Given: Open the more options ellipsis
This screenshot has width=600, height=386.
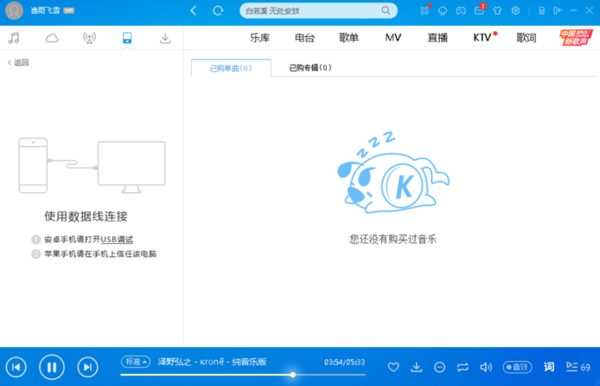Looking at the screenshot, I should [440, 367].
